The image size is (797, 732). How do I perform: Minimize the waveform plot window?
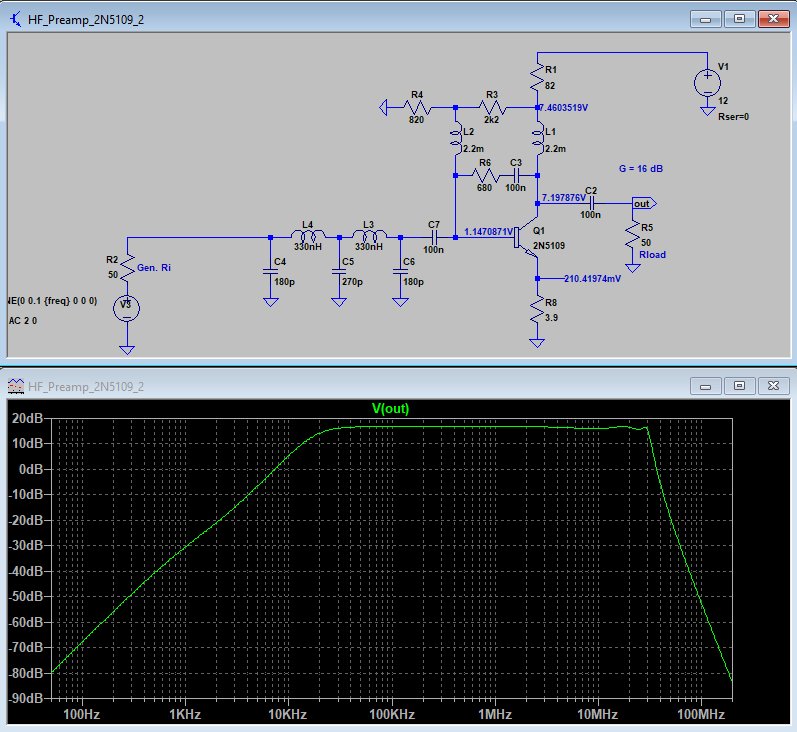[x=705, y=386]
